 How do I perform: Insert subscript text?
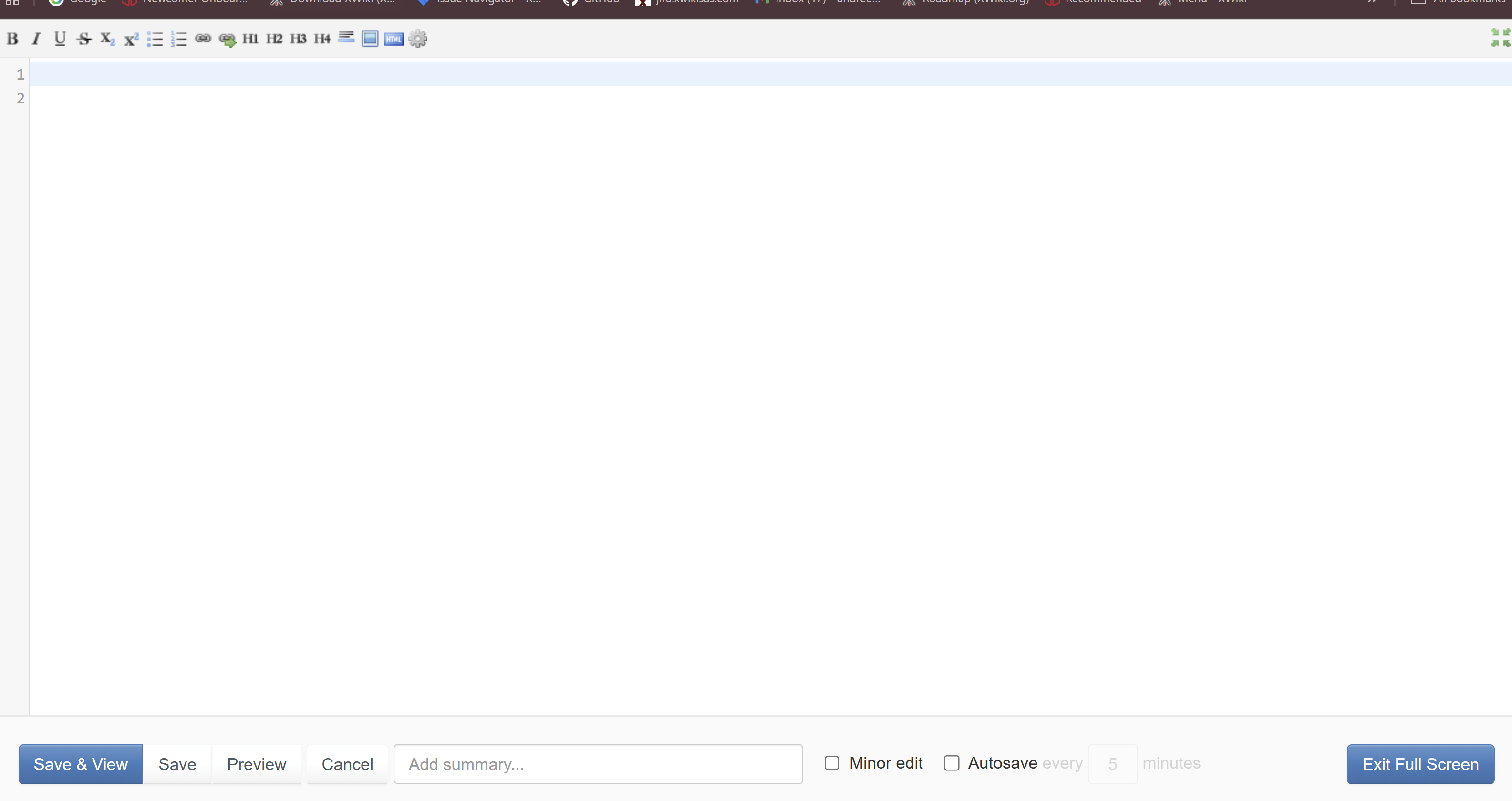pyautogui.click(x=107, y=39)
